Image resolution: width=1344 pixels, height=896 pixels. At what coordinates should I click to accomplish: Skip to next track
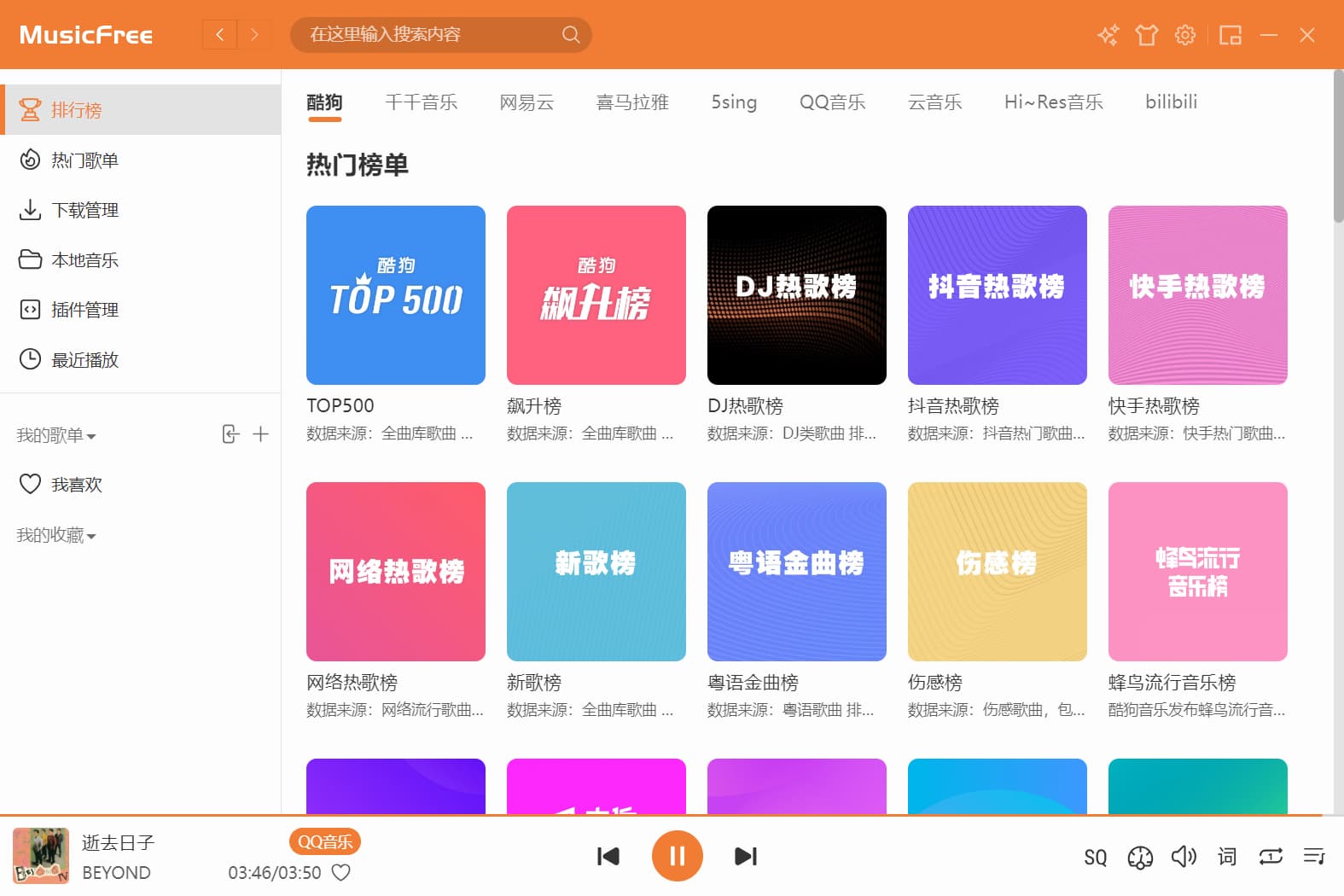(746, 856)
